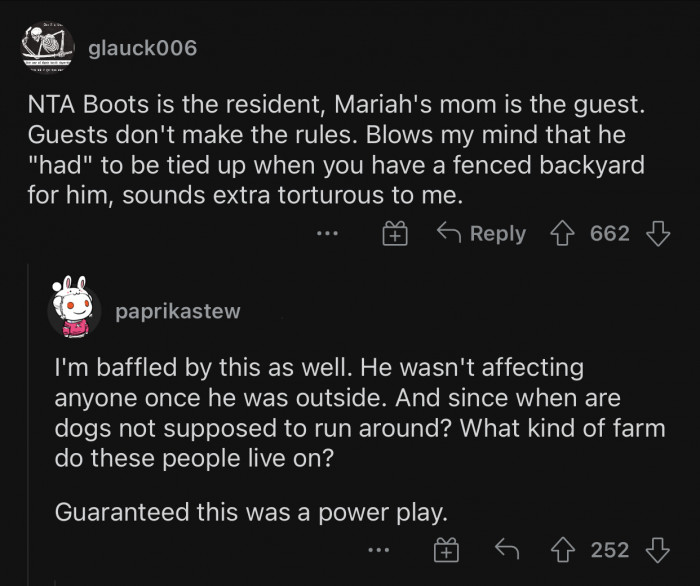Image resolution: width=700 pixels, height=586 pixels.
Task: Downvote paprikastew's reply
Action: 657,549
